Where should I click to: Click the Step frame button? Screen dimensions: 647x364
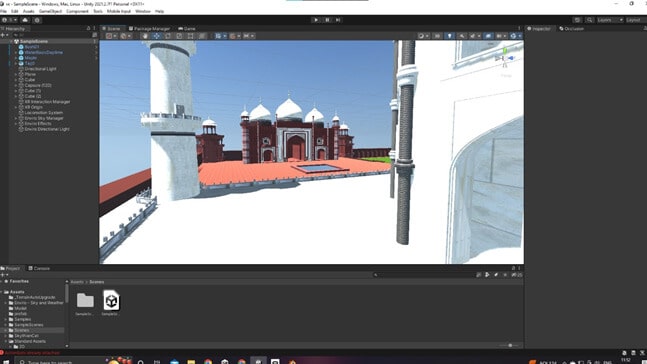tap(338, 20)
